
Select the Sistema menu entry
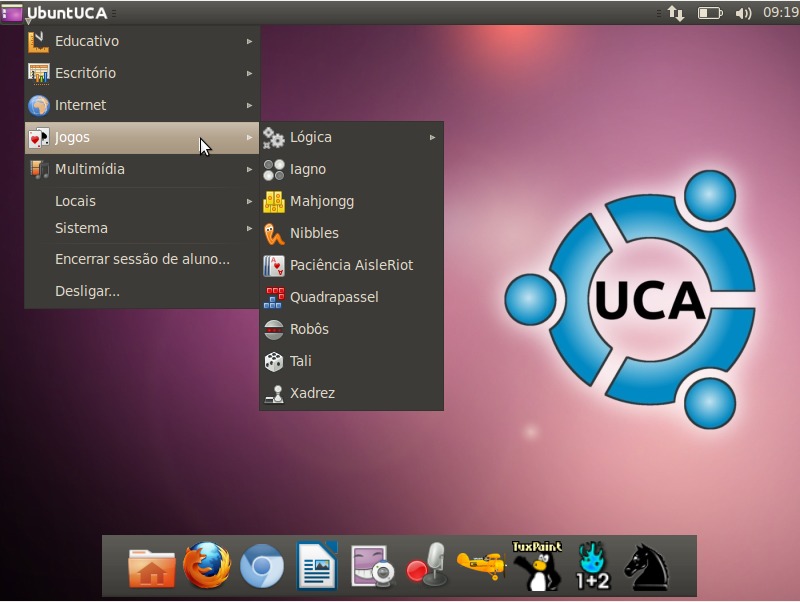coord(142,229)
